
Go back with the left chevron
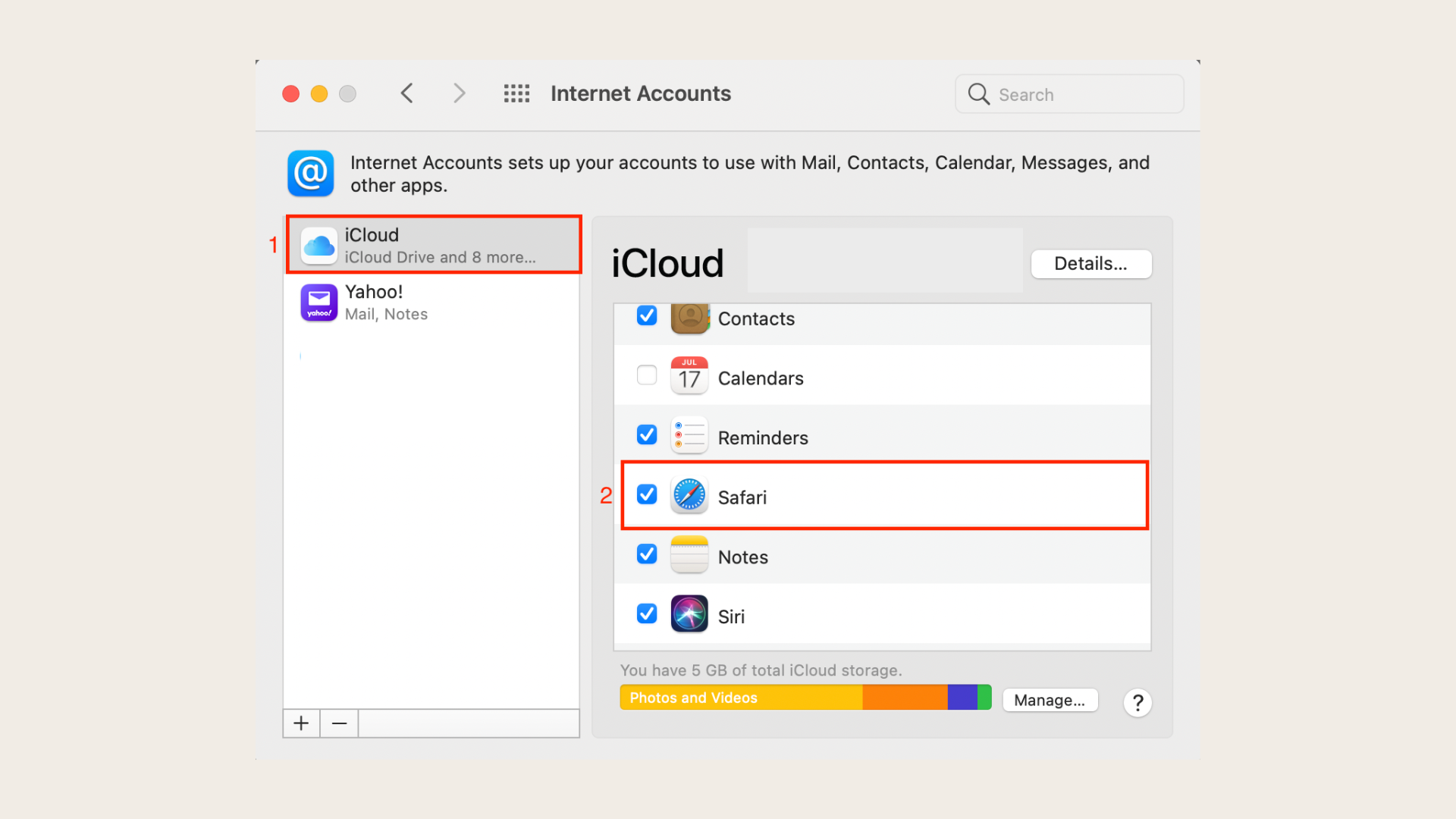pos(407,93)
